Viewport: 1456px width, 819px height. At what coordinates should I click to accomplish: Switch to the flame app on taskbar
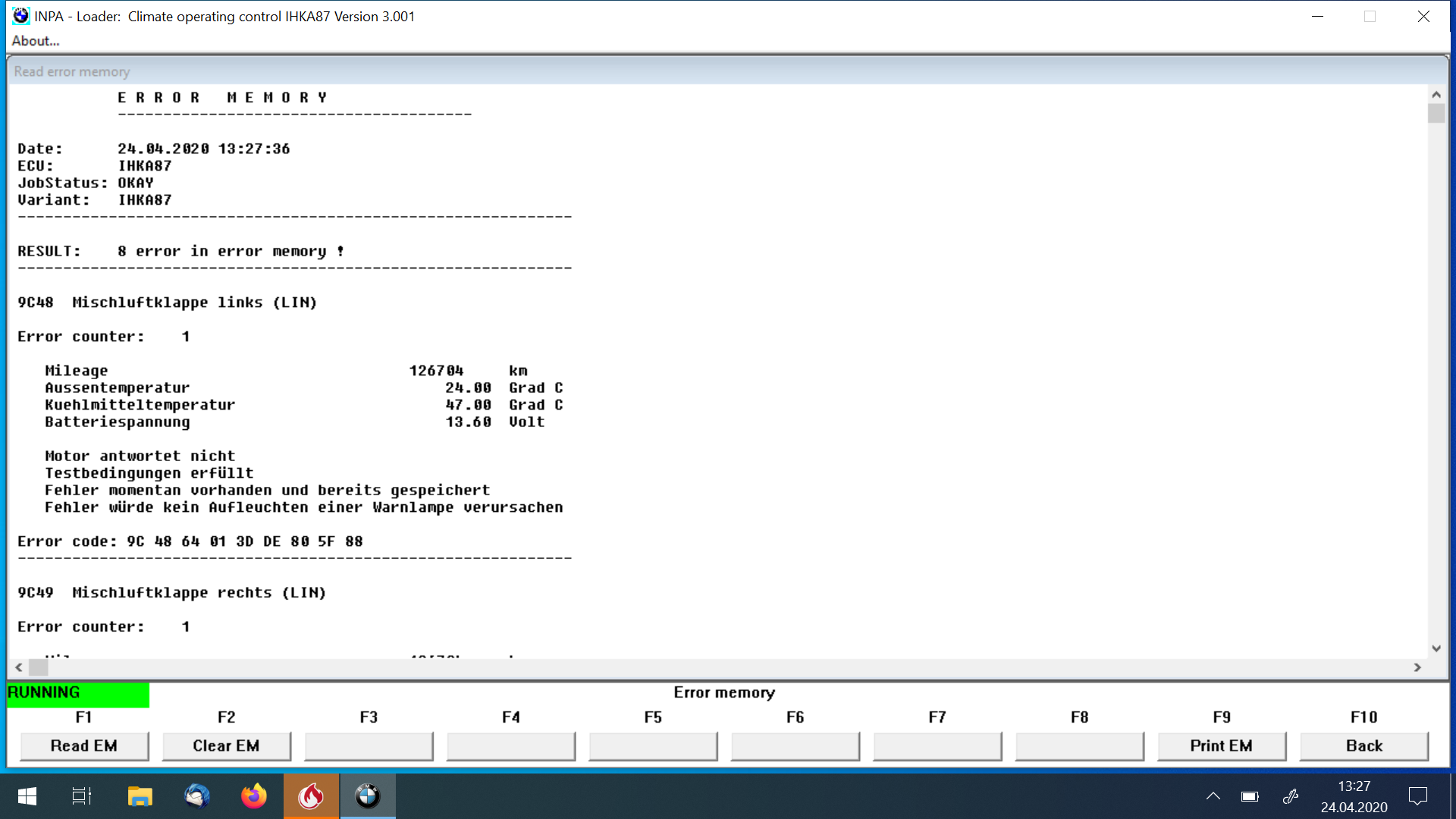pyautogui.click(x=311, y=796)
